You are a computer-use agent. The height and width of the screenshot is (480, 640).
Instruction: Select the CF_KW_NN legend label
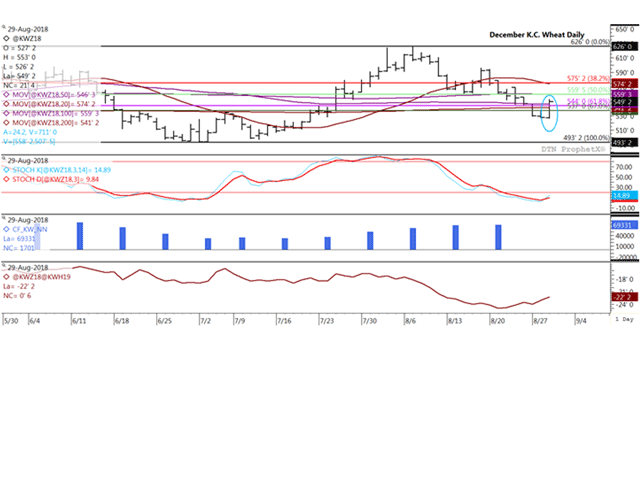tap(30, 229)
